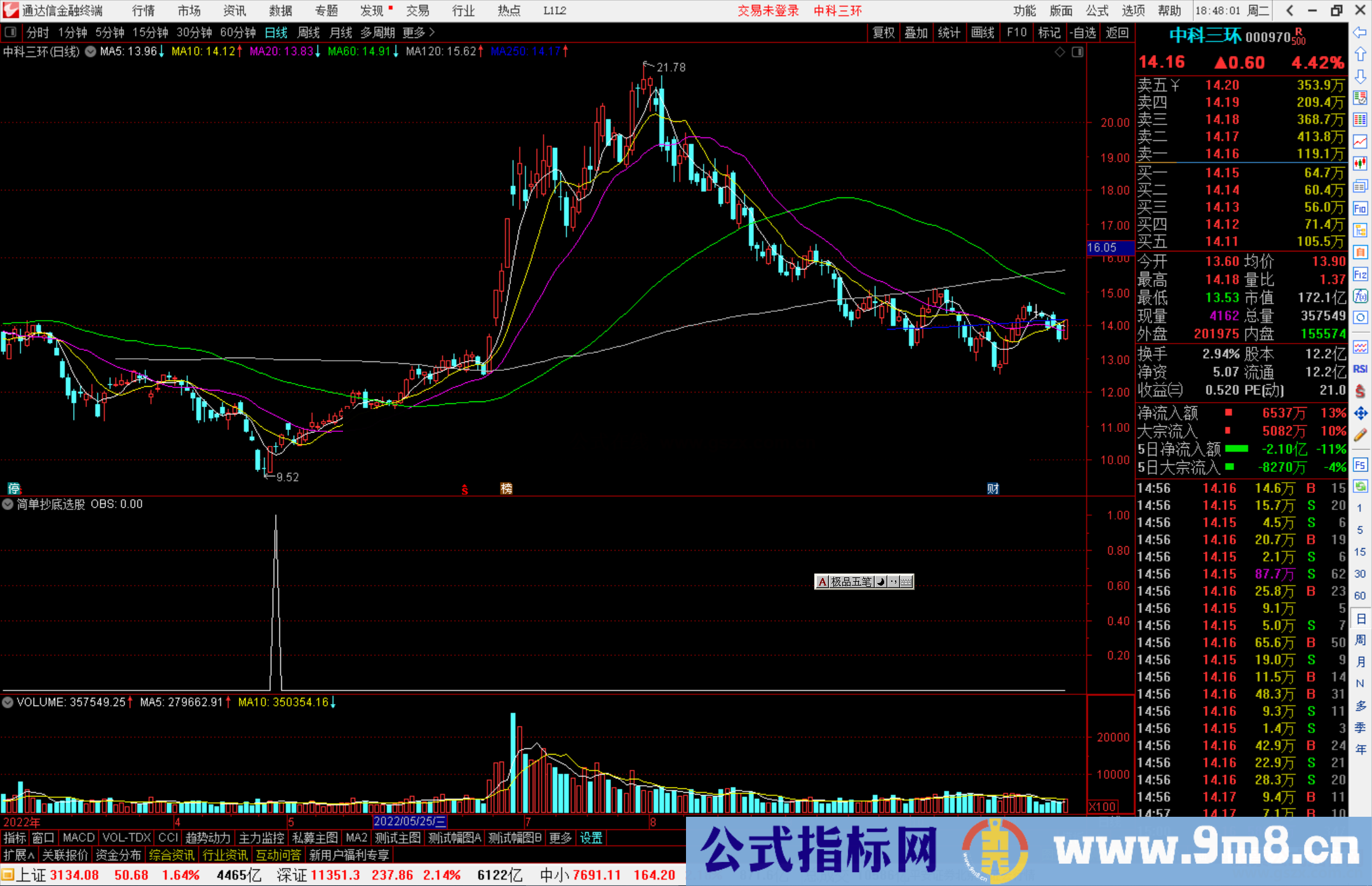Switch to the 资金分布 tab
This screenshot has height=886, width=1372.
(x=118, y=856)
